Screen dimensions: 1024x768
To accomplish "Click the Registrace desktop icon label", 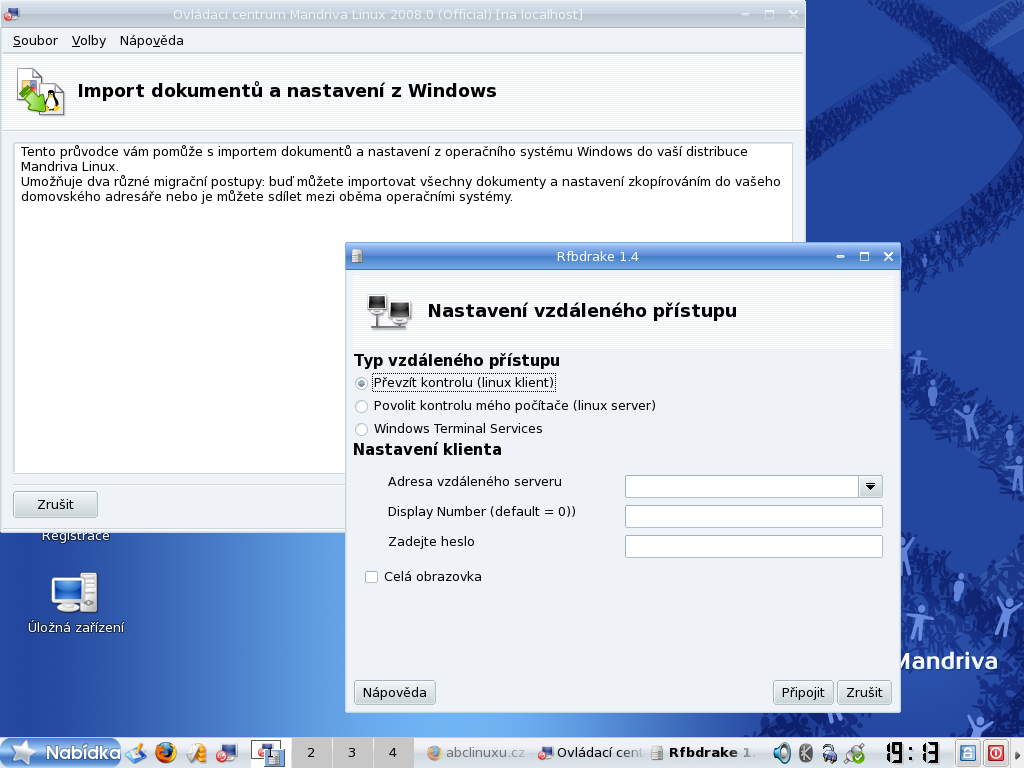I will 76,536.
